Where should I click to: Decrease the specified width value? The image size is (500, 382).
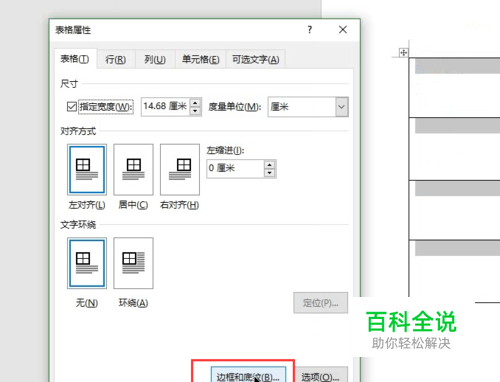[196, 111]
